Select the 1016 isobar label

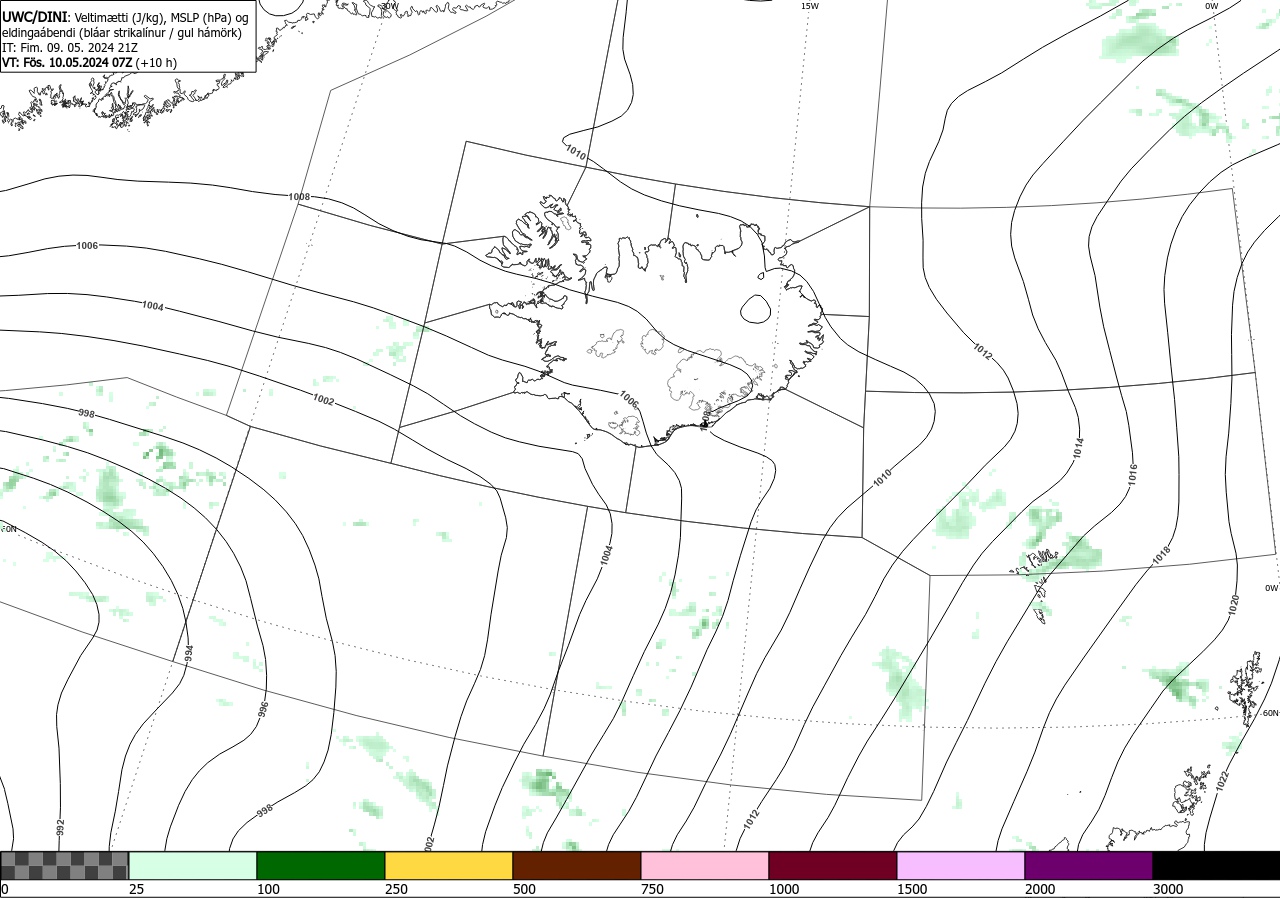click(1133, 474)
